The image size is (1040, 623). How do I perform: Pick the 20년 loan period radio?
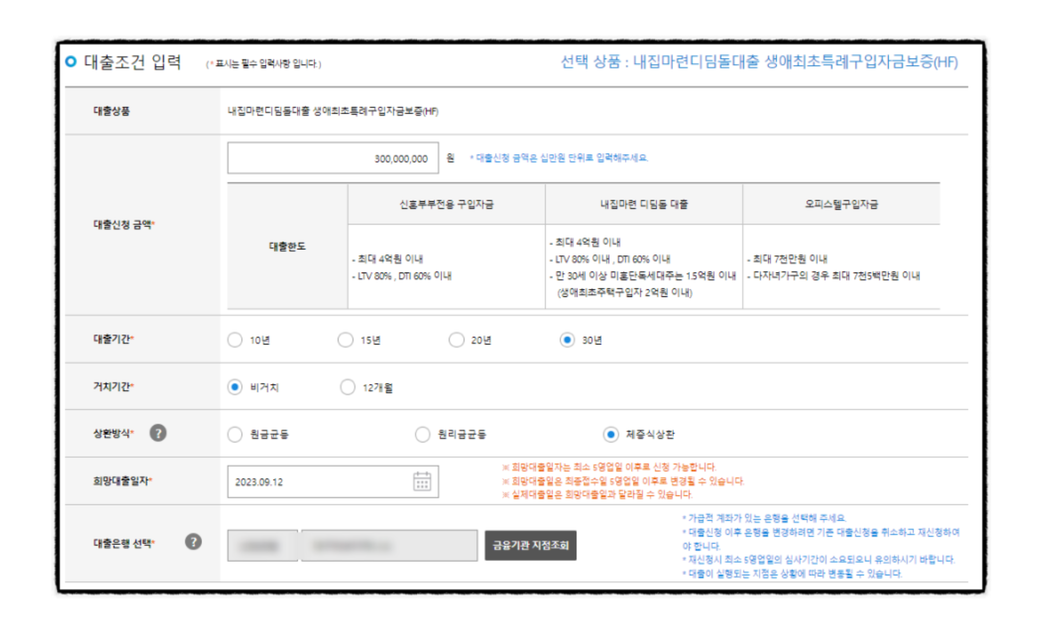pos(456,340)
